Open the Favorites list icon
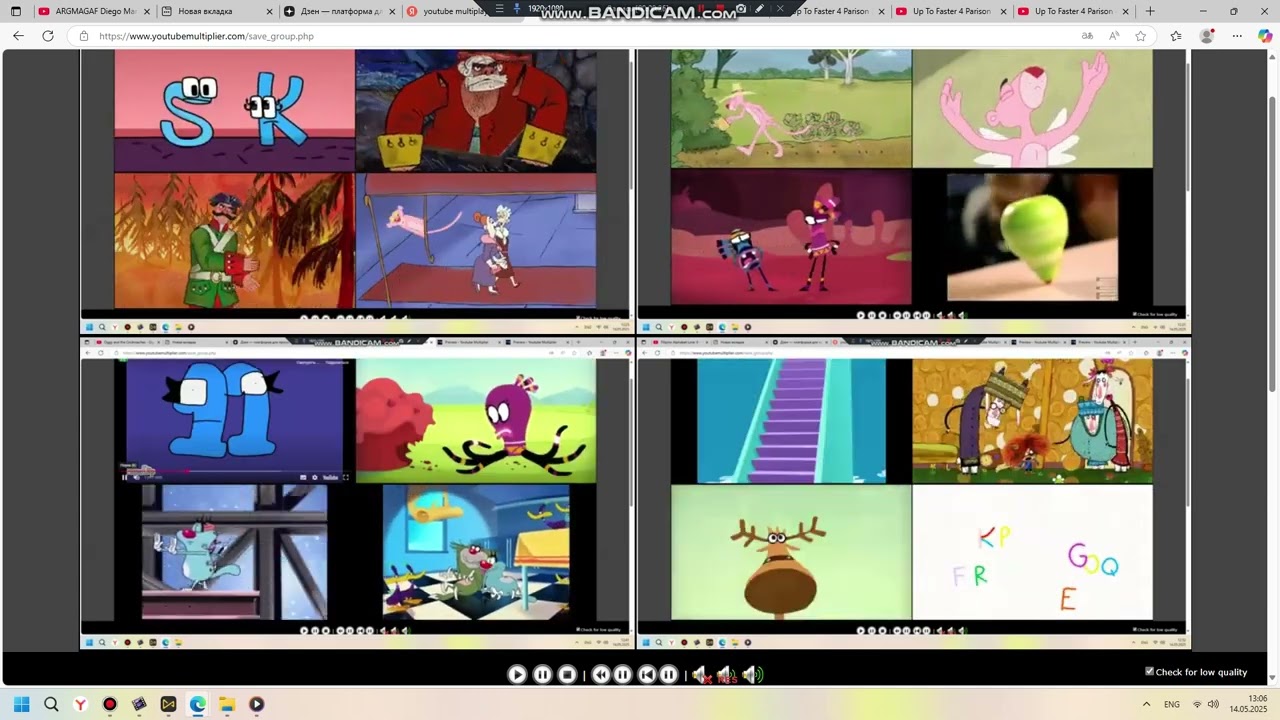The image size is (1280, 720). point(1176,36)
